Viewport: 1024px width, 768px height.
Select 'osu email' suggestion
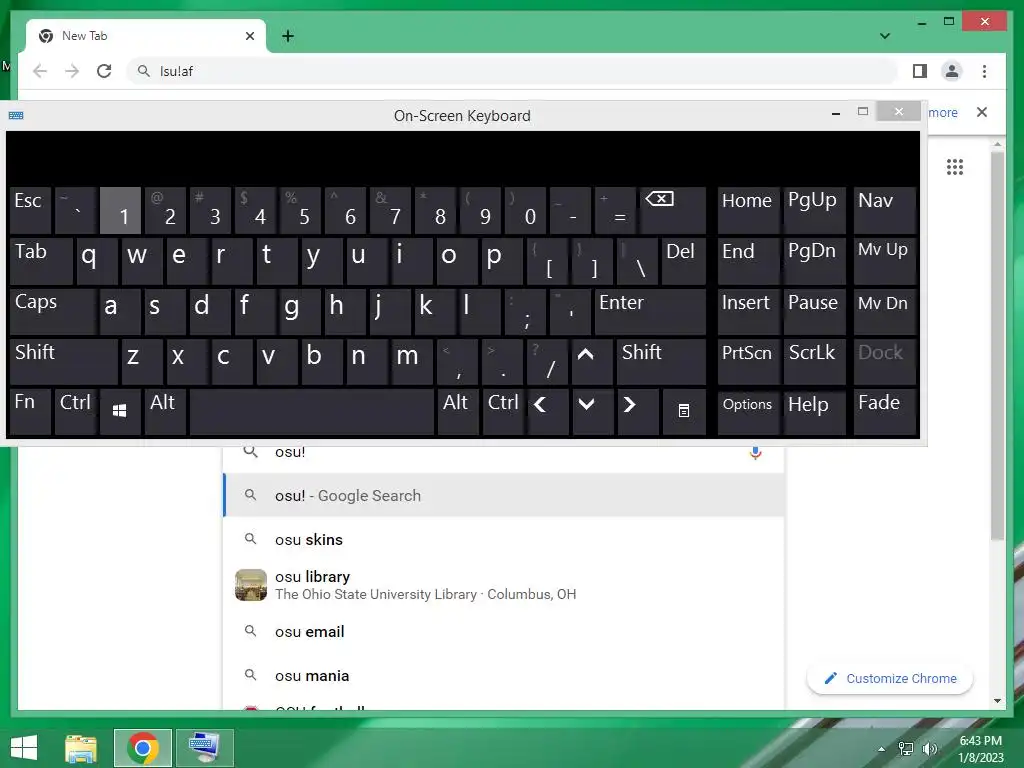coord(504,632)
